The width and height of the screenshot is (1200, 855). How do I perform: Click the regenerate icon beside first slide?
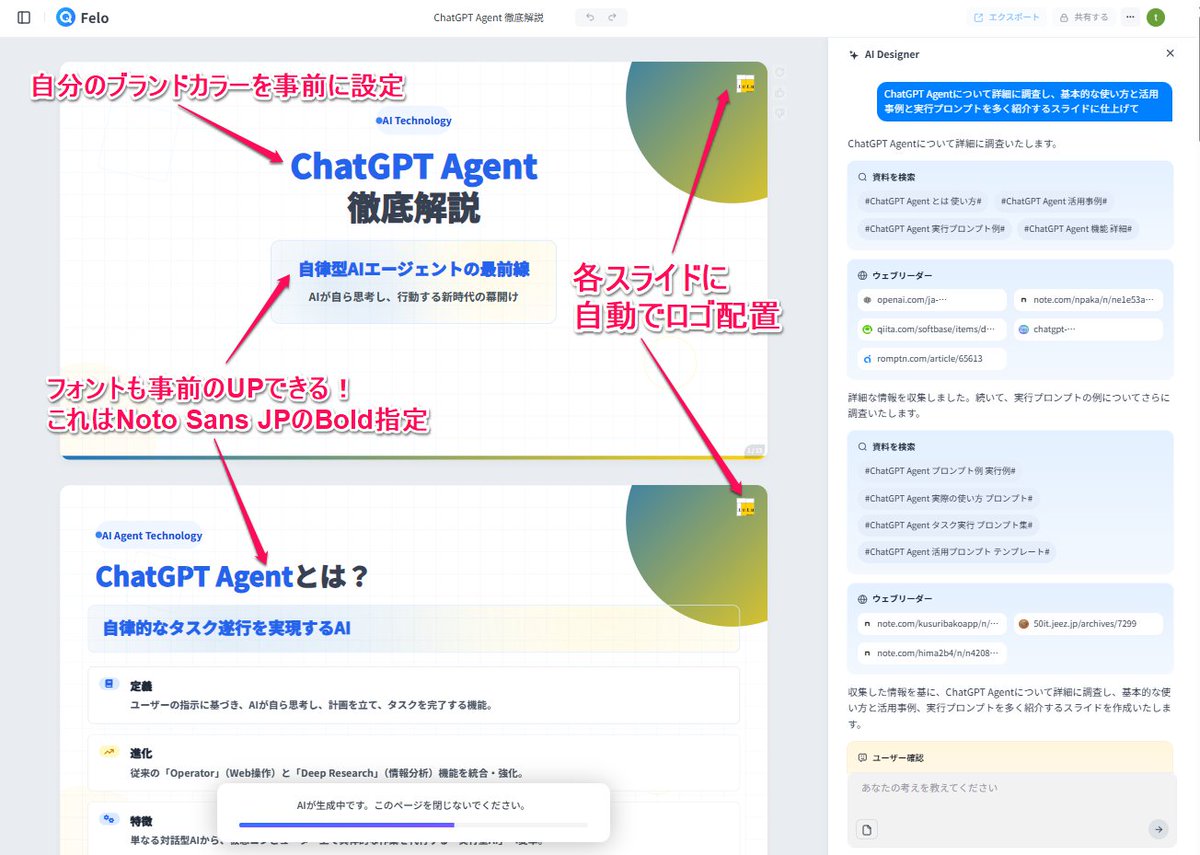(781, 72)
